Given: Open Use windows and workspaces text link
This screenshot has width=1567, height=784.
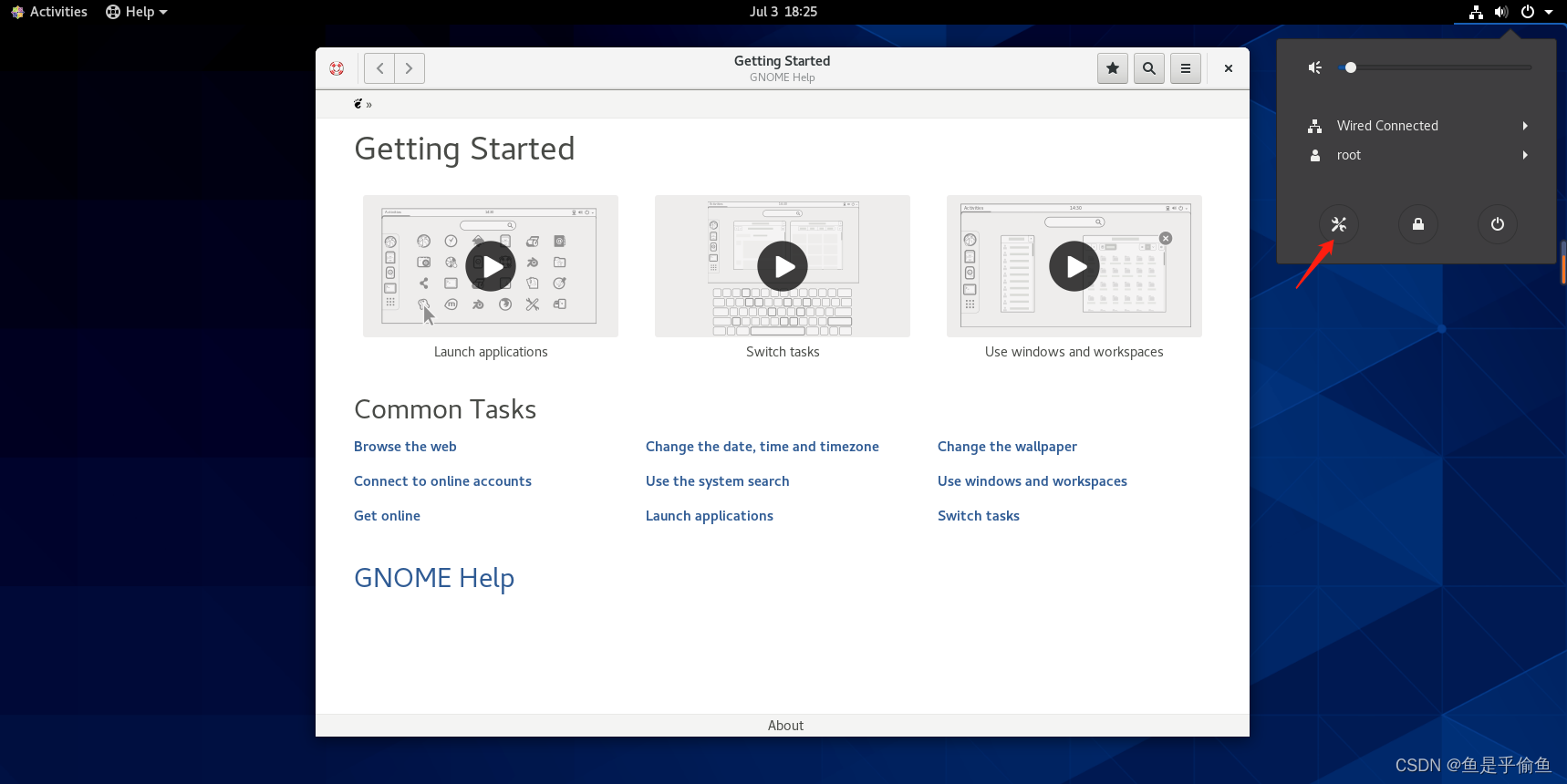Looking at the screenshot, I should tap(1033, 481).
